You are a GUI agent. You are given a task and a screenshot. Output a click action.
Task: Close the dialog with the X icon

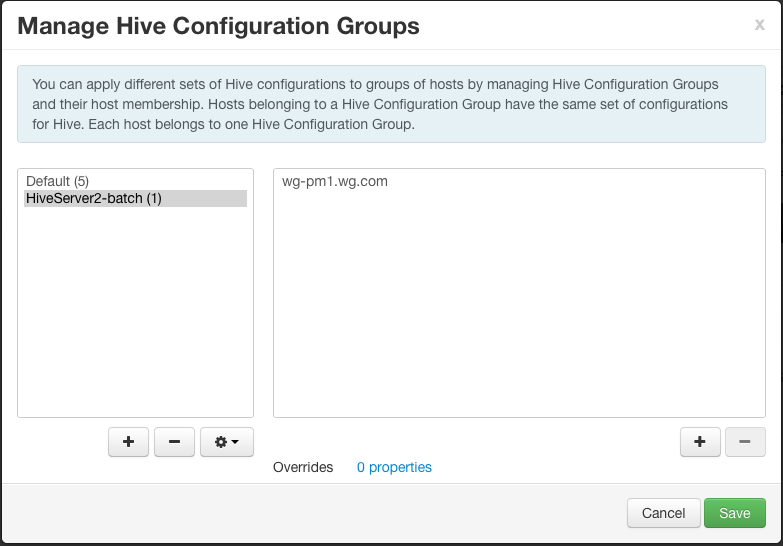(760, 24)
